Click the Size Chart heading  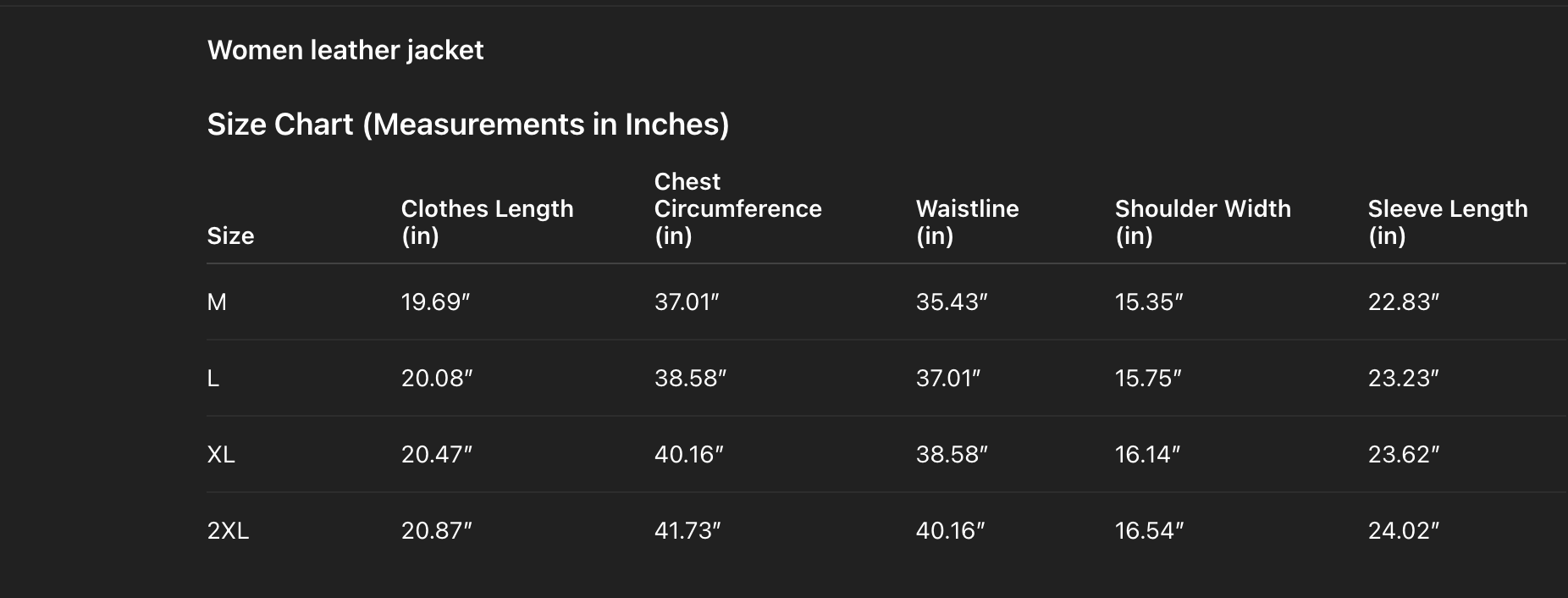pos(467,125)
